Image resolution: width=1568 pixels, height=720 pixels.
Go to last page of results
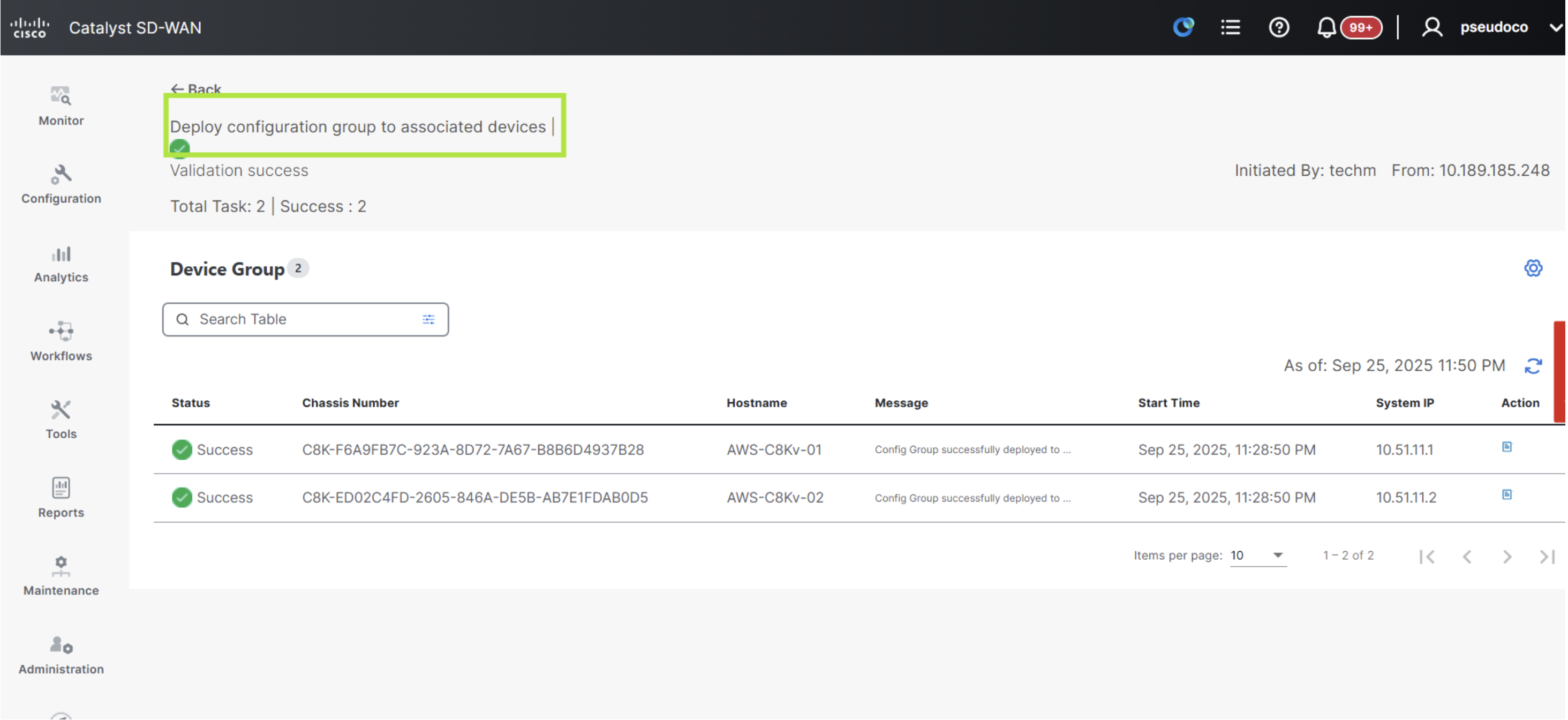[x=1547, y=557]
